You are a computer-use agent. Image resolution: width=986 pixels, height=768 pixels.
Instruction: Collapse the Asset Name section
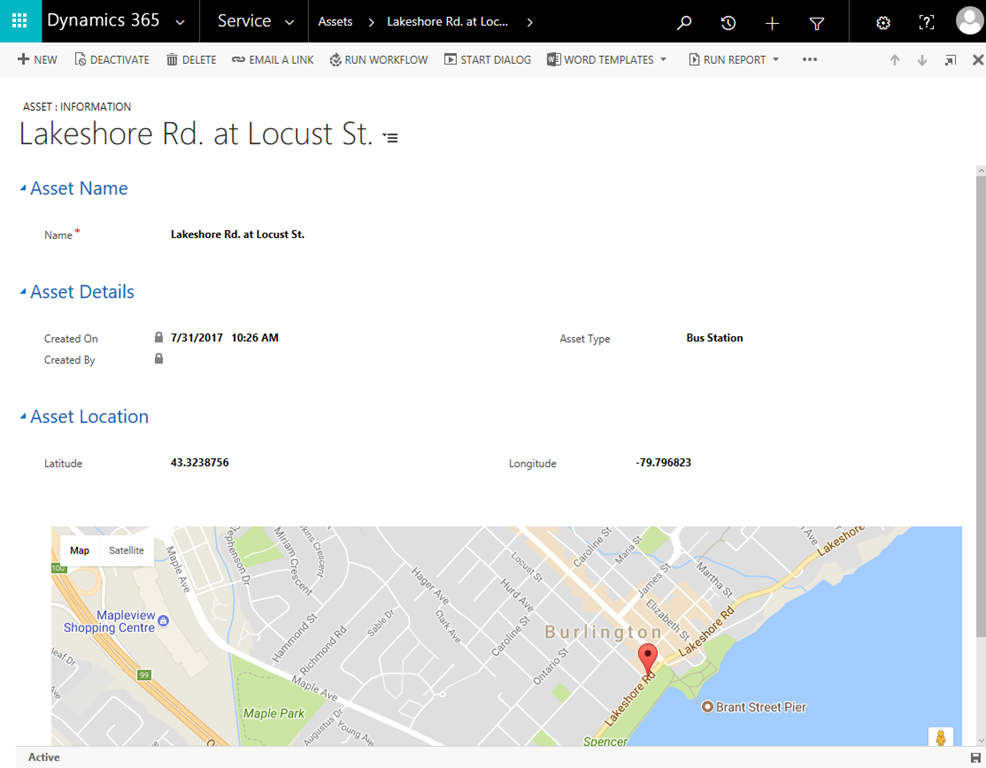pos(23,189)
